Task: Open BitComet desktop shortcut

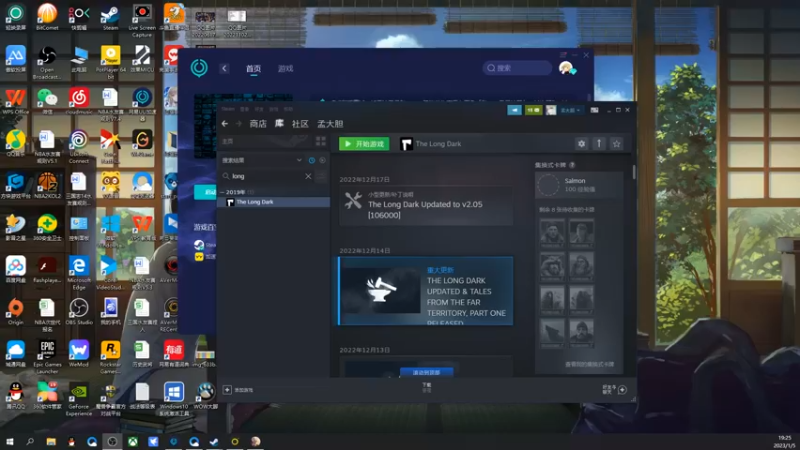Action: [x=47, y=17]
